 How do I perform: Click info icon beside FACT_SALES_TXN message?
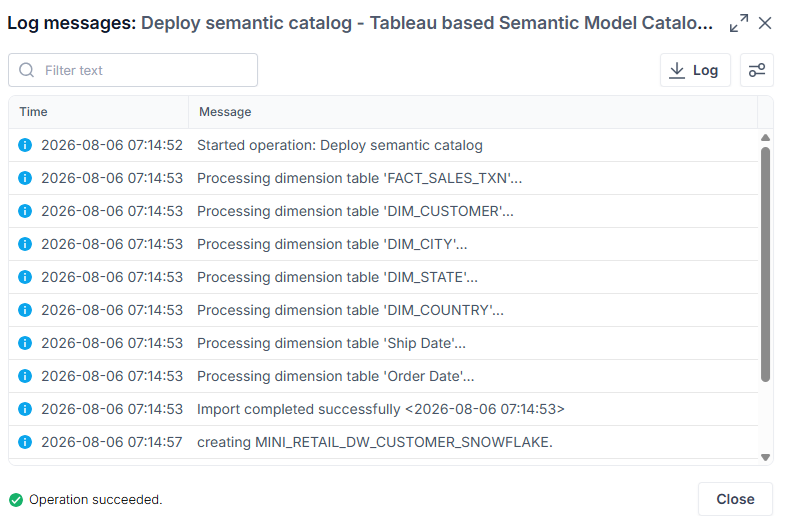point(25,178)
